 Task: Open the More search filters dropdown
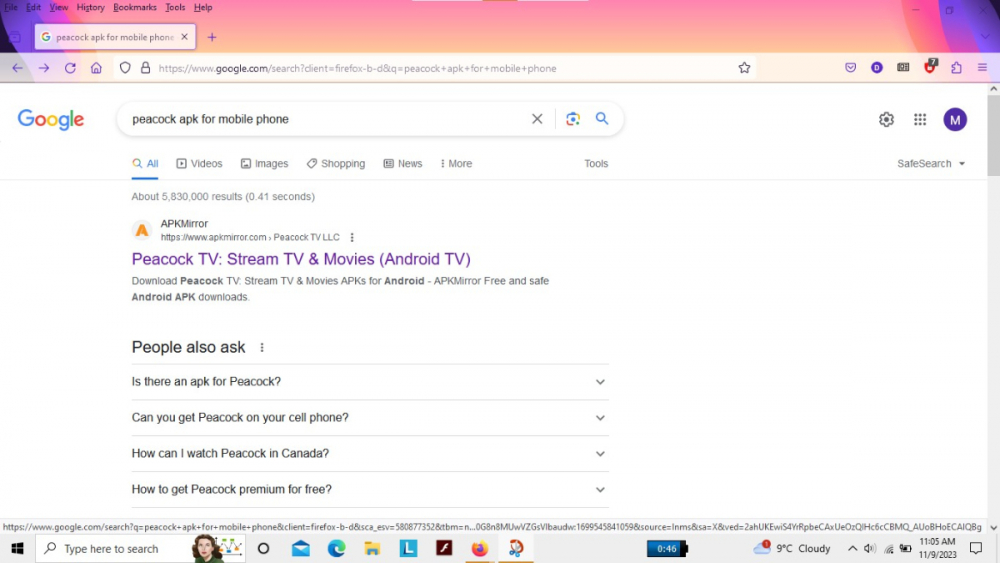(x=456, y=163)
